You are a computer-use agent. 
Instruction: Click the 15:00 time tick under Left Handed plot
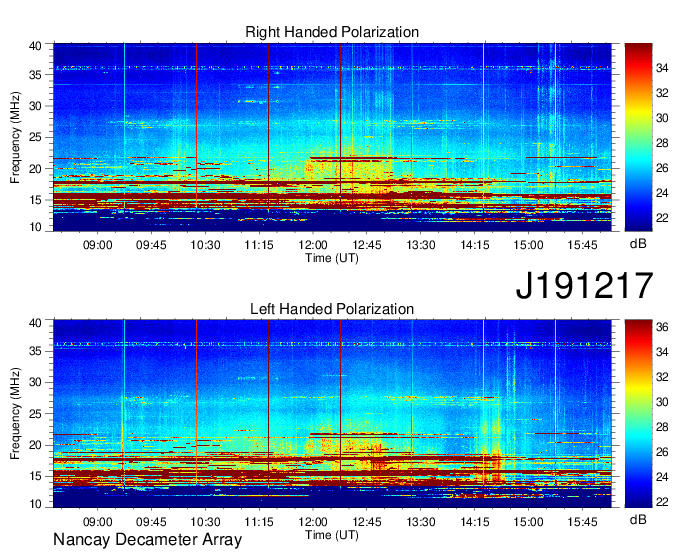(x=528, y=522)
